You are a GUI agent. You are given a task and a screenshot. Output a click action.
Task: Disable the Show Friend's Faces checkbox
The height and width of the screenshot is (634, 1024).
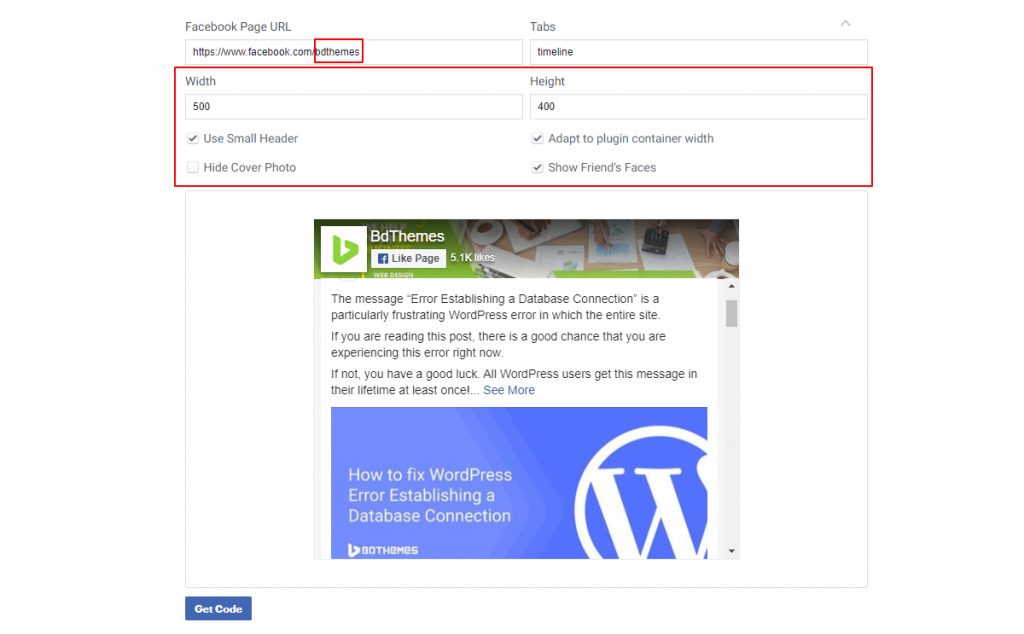[538, 168]
